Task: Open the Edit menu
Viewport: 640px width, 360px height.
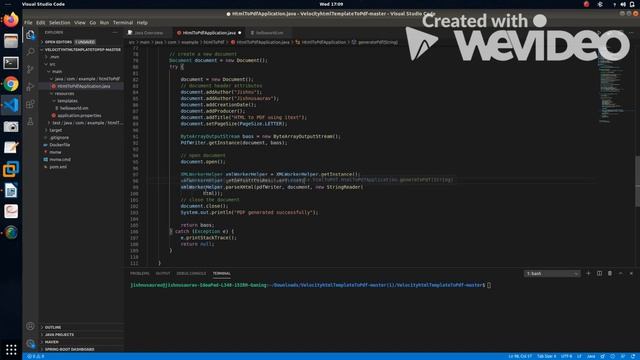Action: pos(40,23)
